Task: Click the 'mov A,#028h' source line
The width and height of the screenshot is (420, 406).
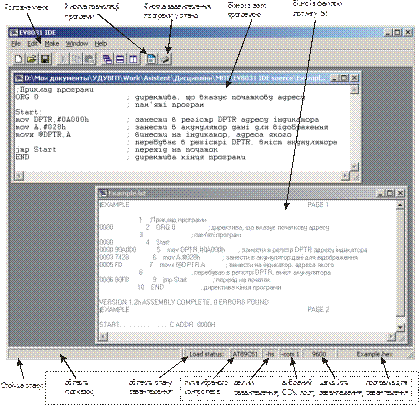Action: (41, 127)
